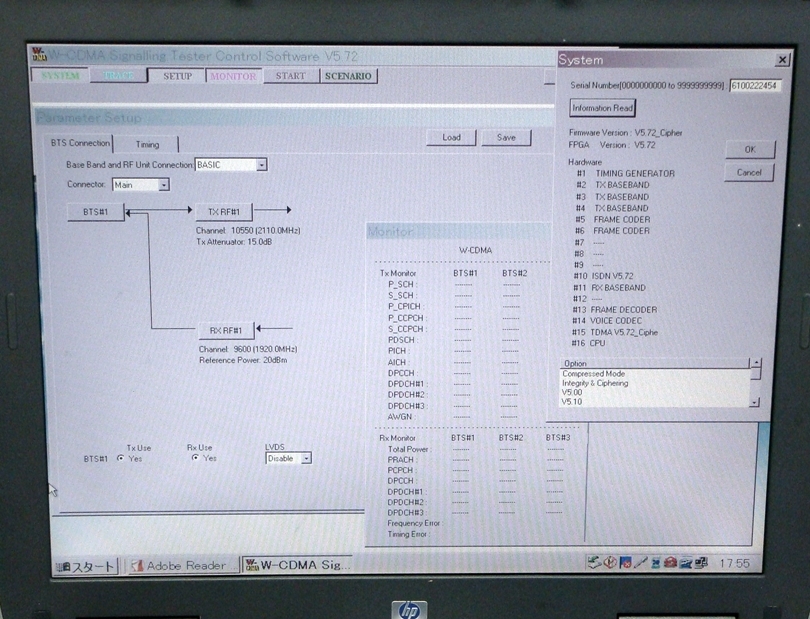Click the '#13 FRAME DECODER' hardware entry
The image size is (810, 619).
click(x=615, y=310)
